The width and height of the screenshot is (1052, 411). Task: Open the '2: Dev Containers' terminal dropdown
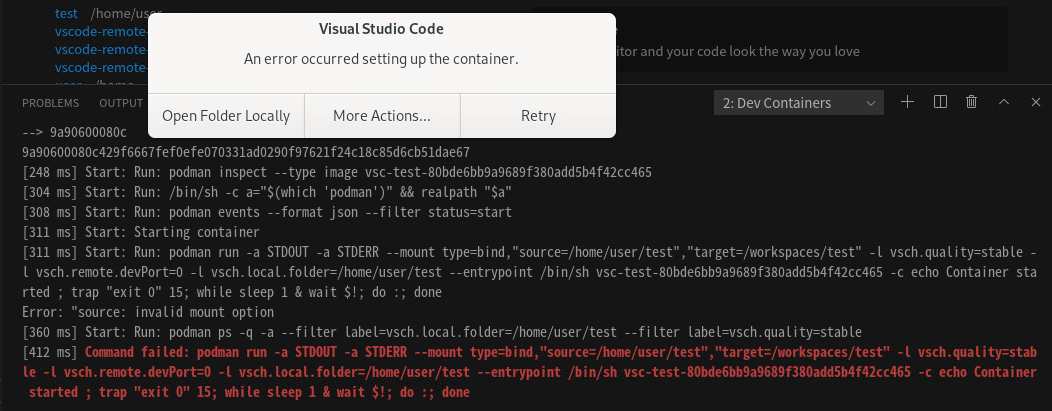(x=800, y=103)
